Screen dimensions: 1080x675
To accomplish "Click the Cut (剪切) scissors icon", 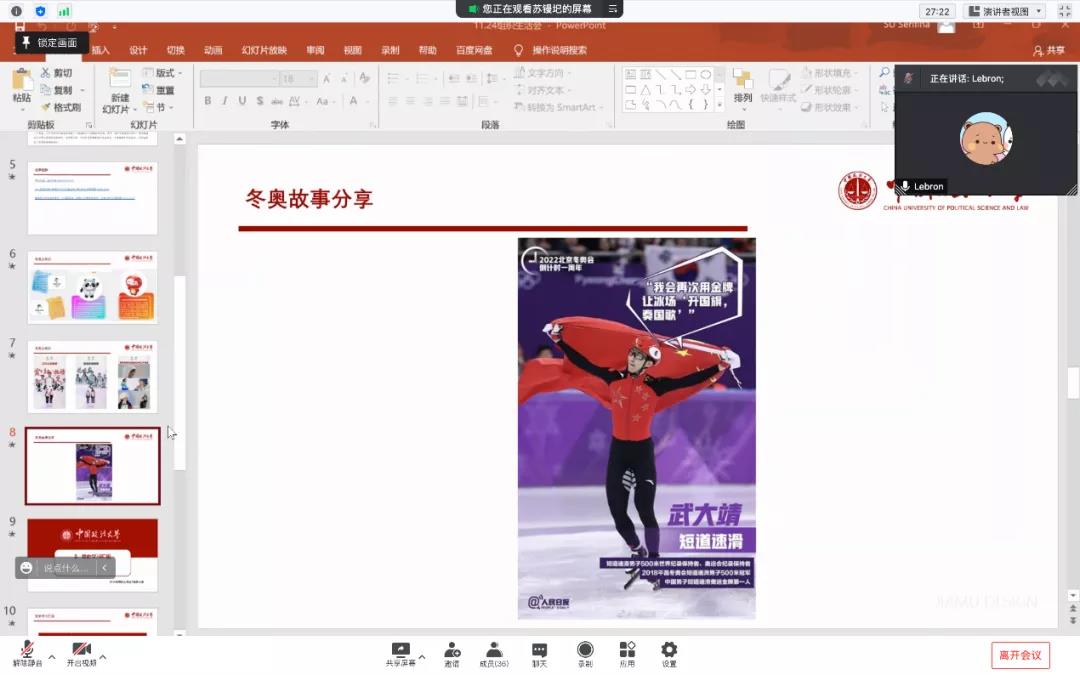I will point(45,72).
